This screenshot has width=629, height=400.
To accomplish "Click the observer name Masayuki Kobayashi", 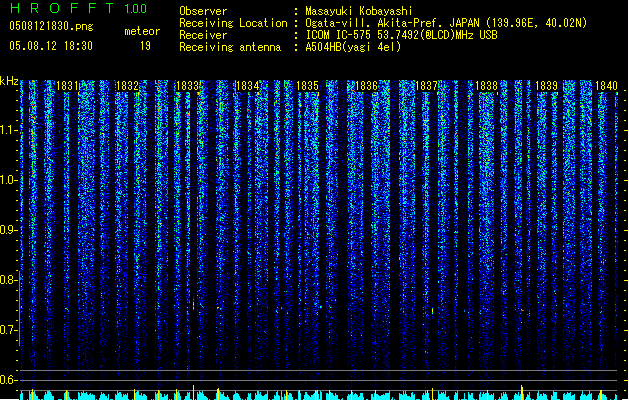I will [x=358, y=11].
